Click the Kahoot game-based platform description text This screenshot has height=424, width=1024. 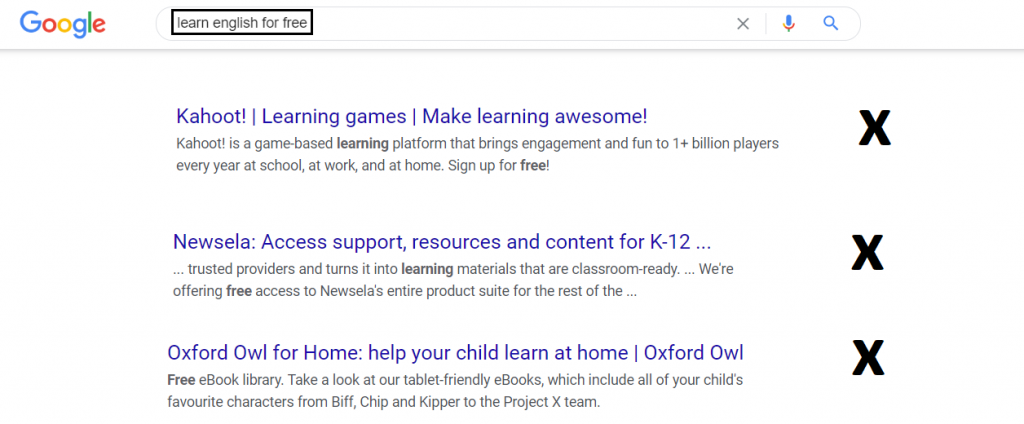coord(477,154)
